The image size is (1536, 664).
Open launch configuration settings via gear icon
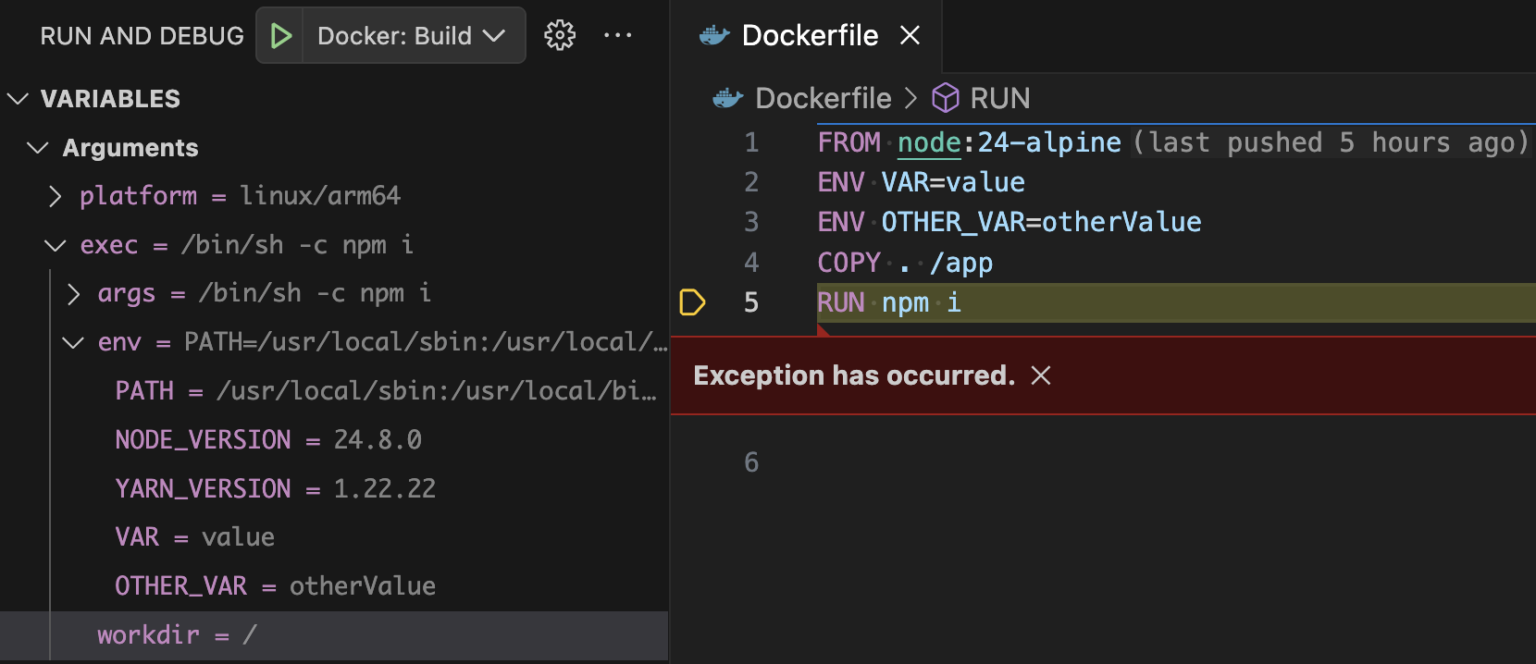[x=560, y=35]
